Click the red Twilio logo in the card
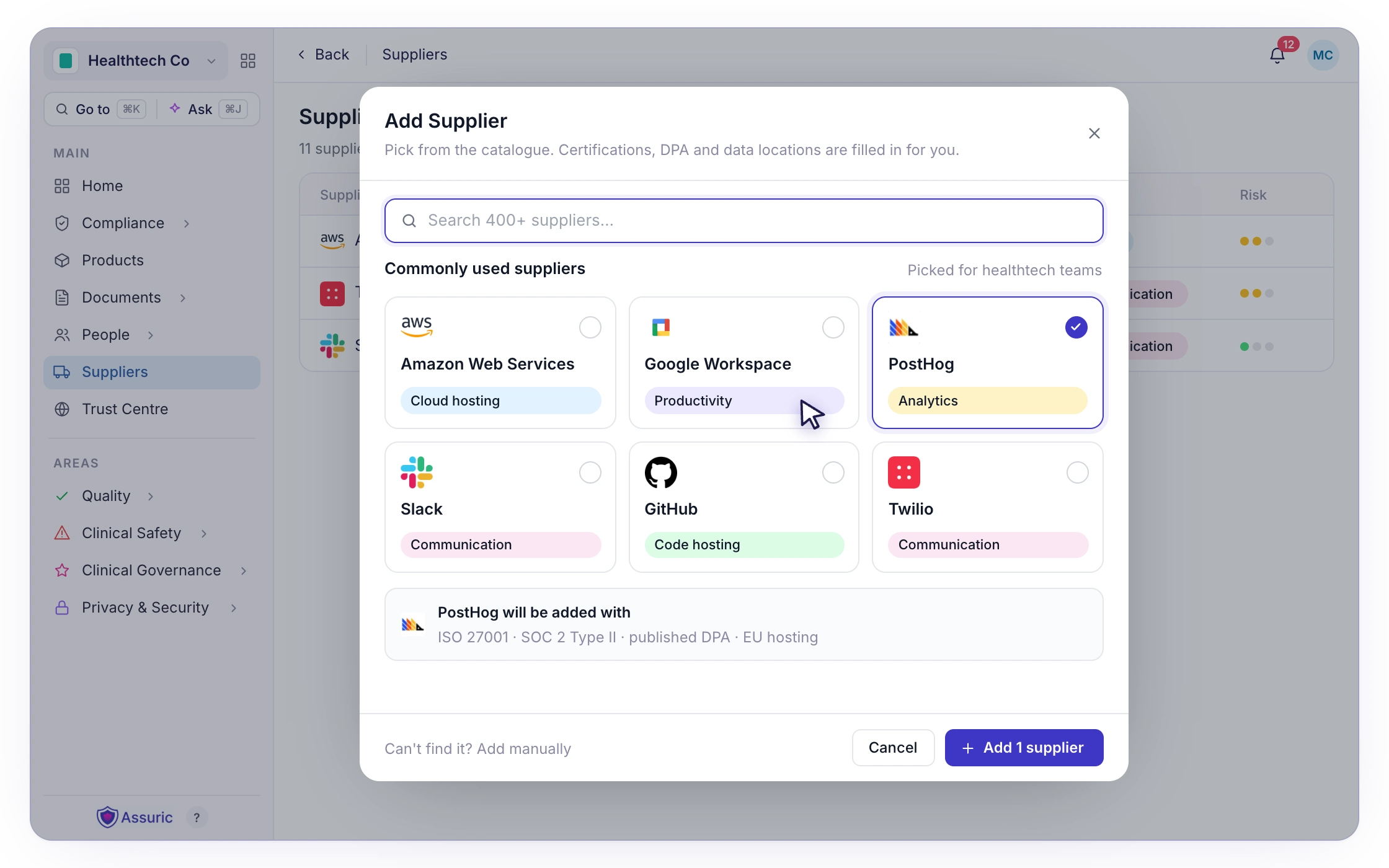 (904, 472)
